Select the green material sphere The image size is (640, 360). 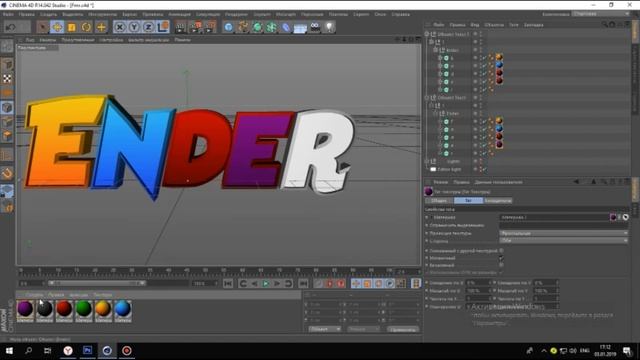[84, 309]
